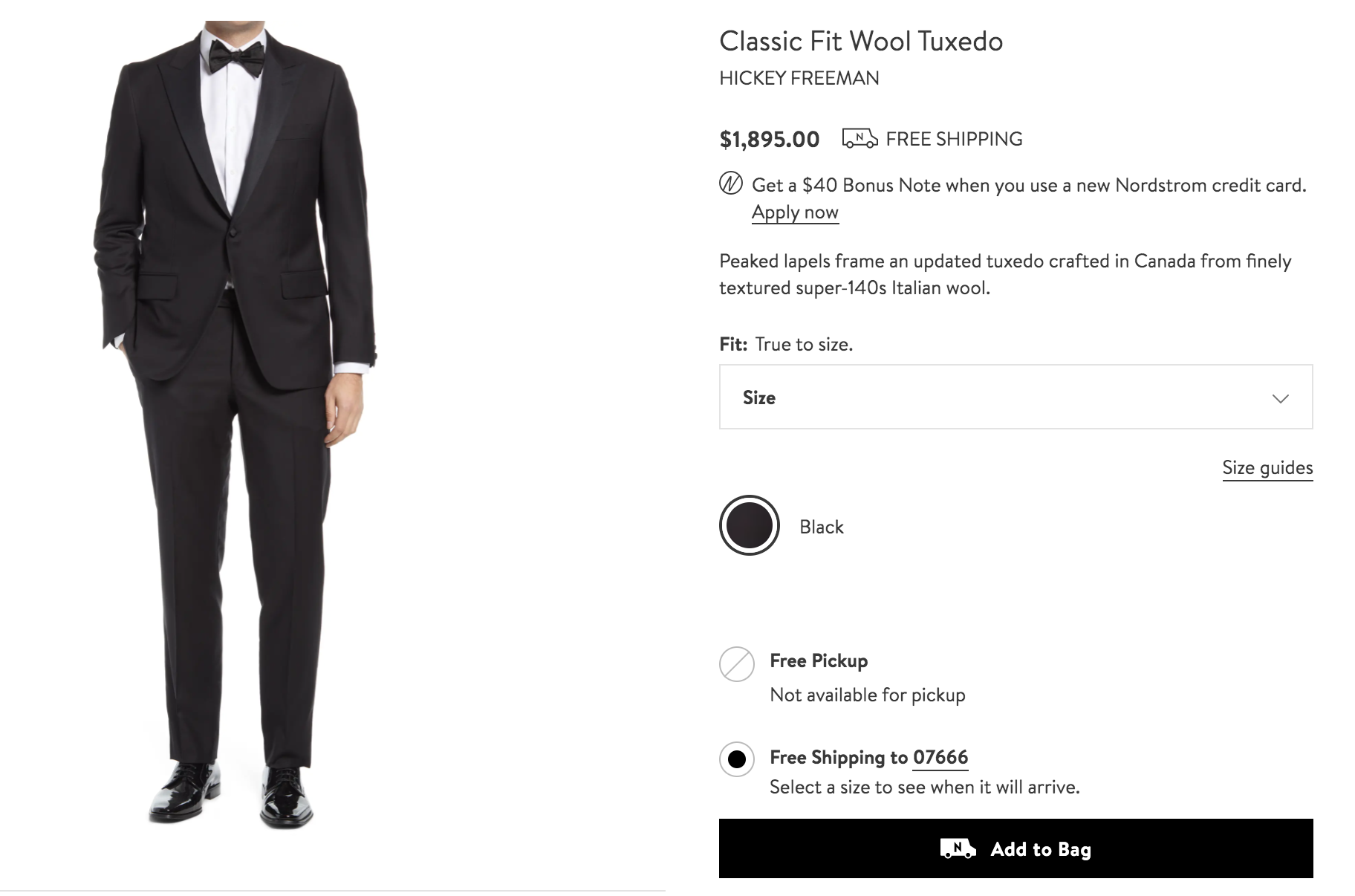Change the 07666 shipping zip code
The image size is (1355, 896).
coord(940,758)
